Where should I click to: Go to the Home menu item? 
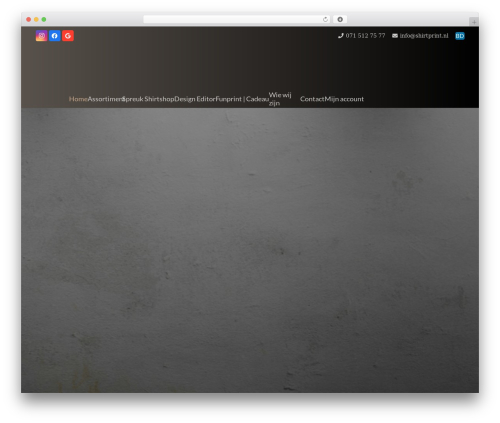click(78, 99)
